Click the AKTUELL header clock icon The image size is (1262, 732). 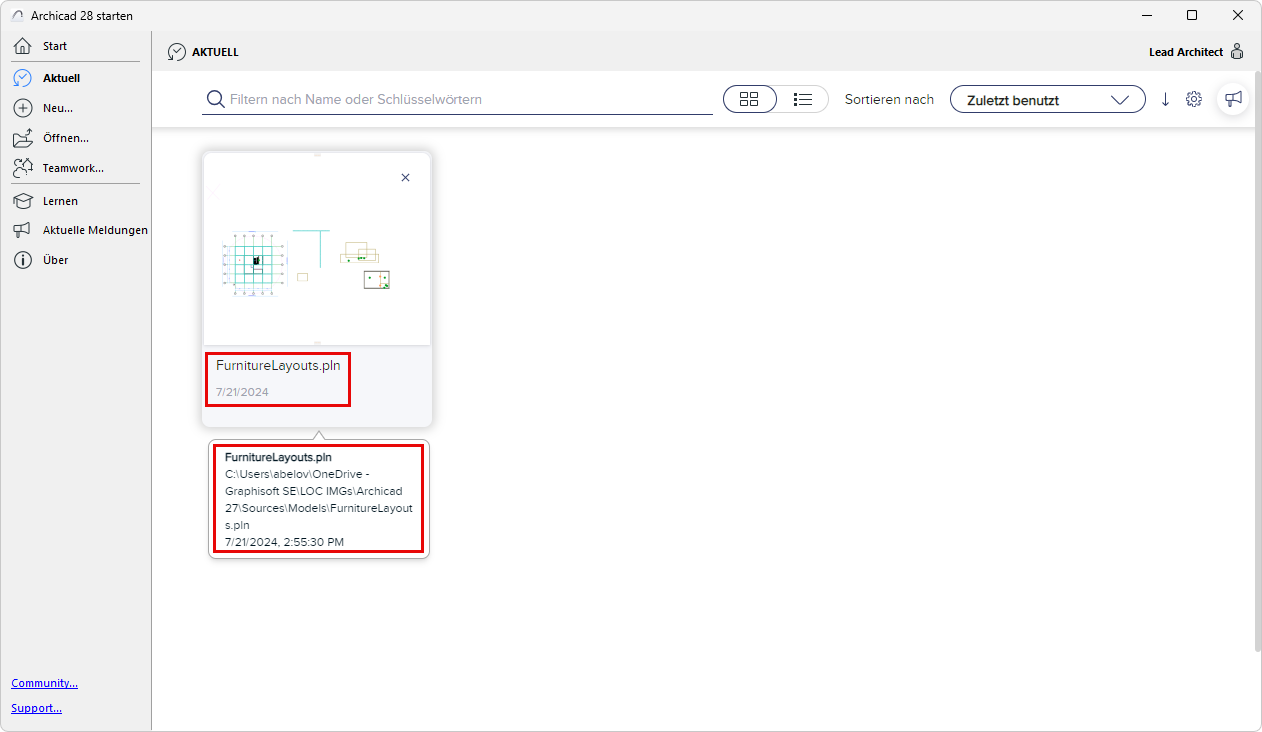(177, 52)
